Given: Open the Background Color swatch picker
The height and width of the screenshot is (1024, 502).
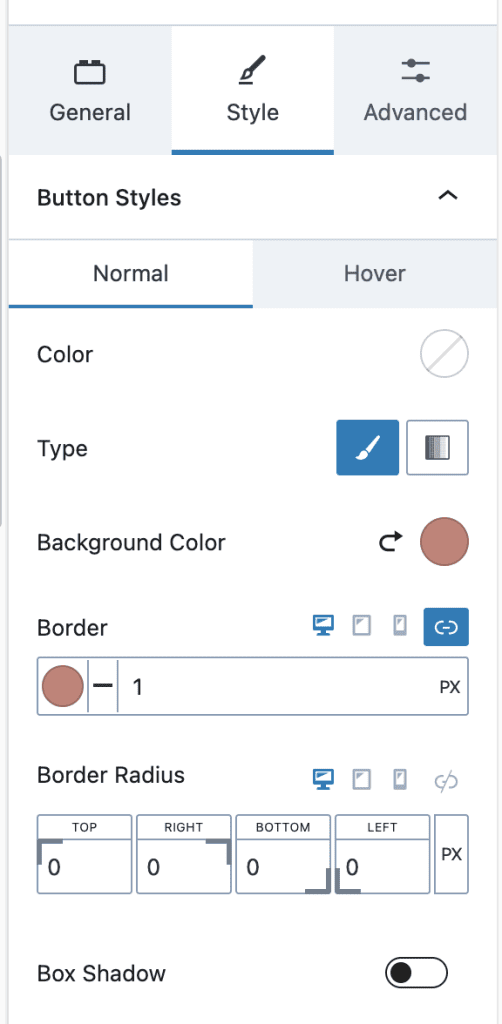Looking at the screenshot, I should point(445,542).
